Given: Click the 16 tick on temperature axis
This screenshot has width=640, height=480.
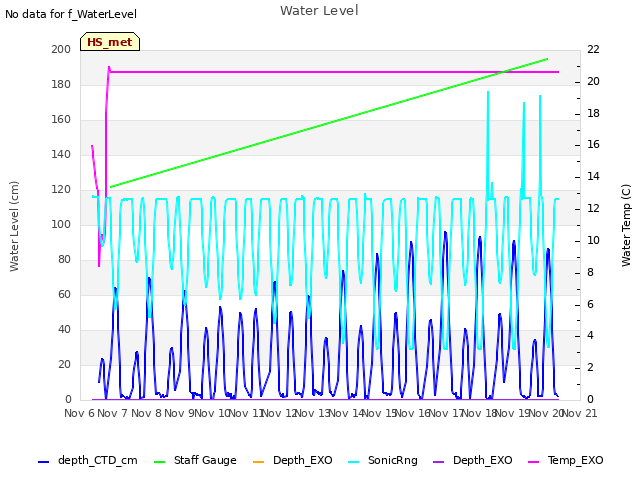Looking at the screenshot, I should [593, 145].
